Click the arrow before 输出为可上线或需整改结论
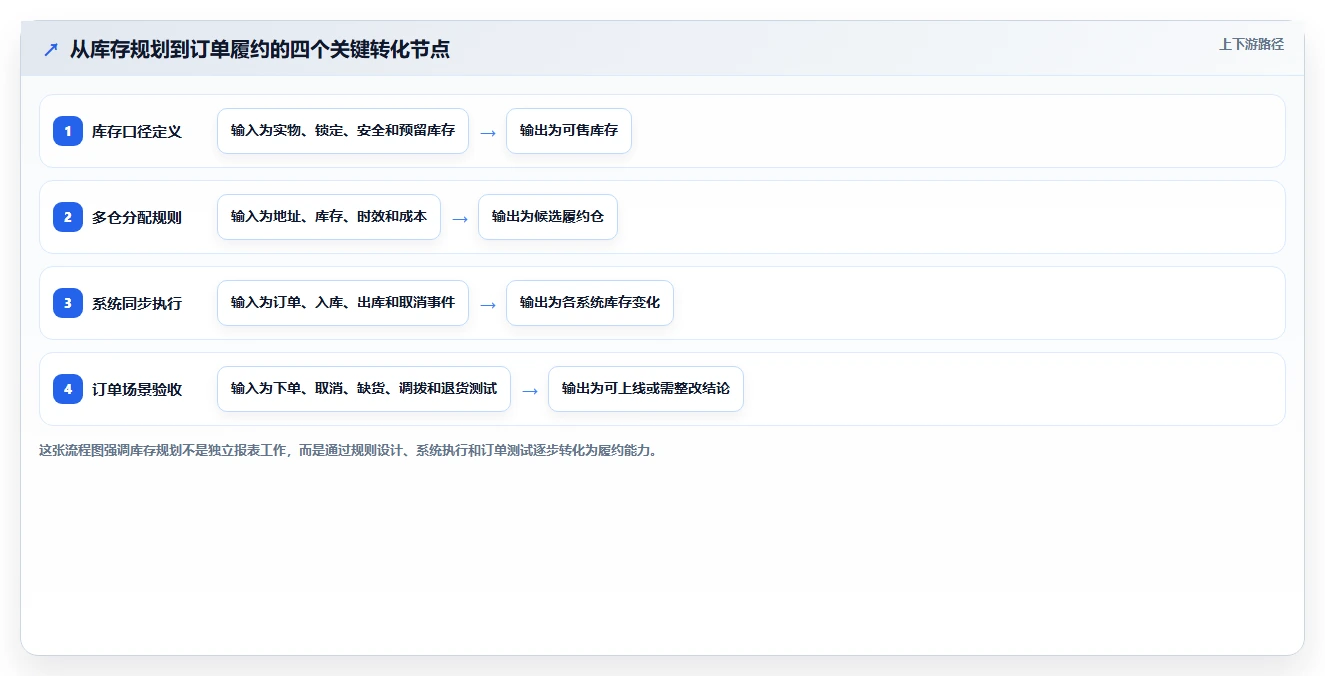 click(x=530, y=390)
